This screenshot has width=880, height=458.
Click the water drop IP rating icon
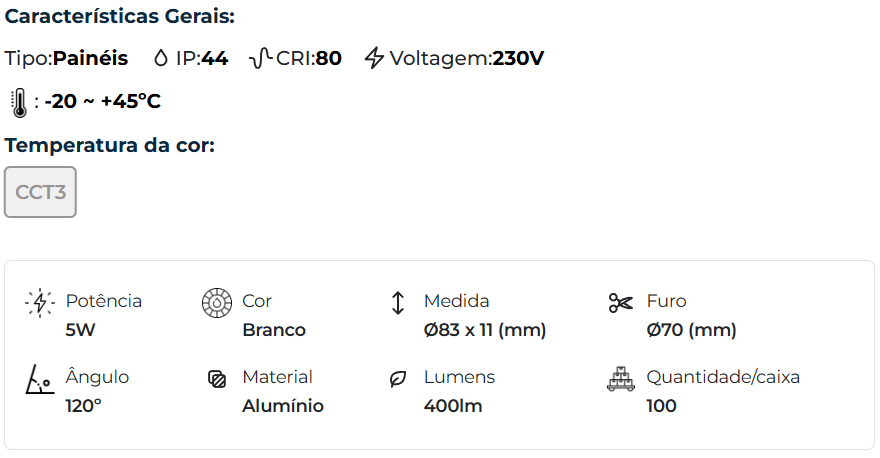tap(161, 58)
